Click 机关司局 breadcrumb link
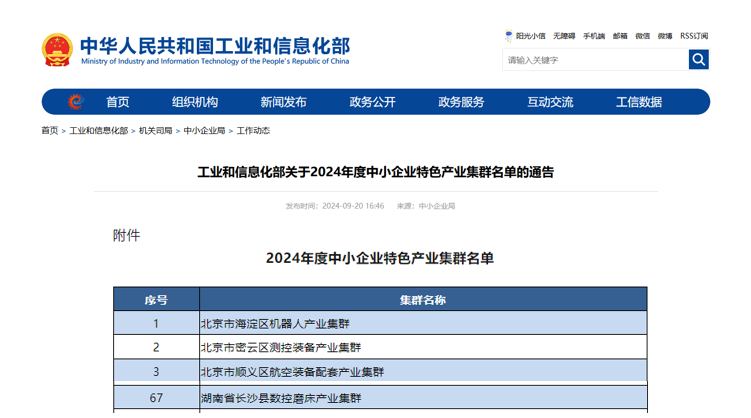This screenshot has height=418, width=751. point(156,131)
